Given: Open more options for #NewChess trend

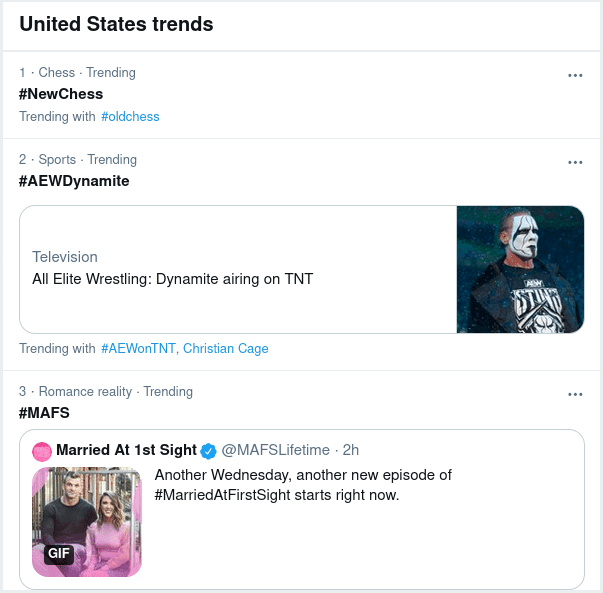Looking at the screenshot, I should coord(575,75).
